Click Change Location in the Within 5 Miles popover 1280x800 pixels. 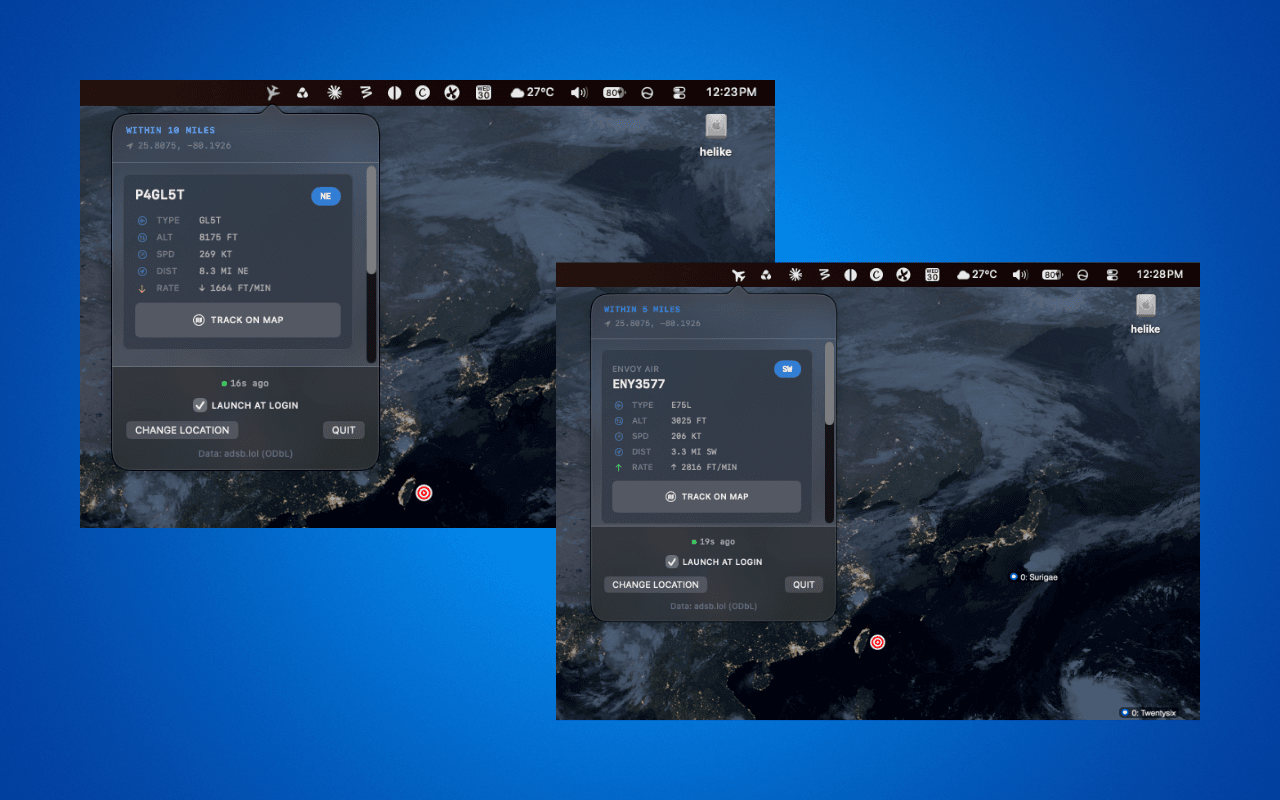655,585
